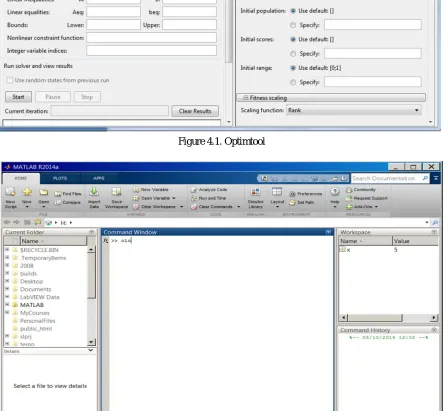The width and height of the screenshot is (444, 411).
Task: Click the Community link icon
Action: (x=361, y=190)
